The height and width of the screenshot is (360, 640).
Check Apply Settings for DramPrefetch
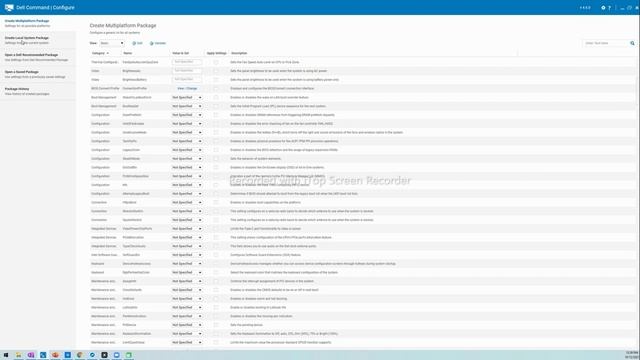click(216, 115)
